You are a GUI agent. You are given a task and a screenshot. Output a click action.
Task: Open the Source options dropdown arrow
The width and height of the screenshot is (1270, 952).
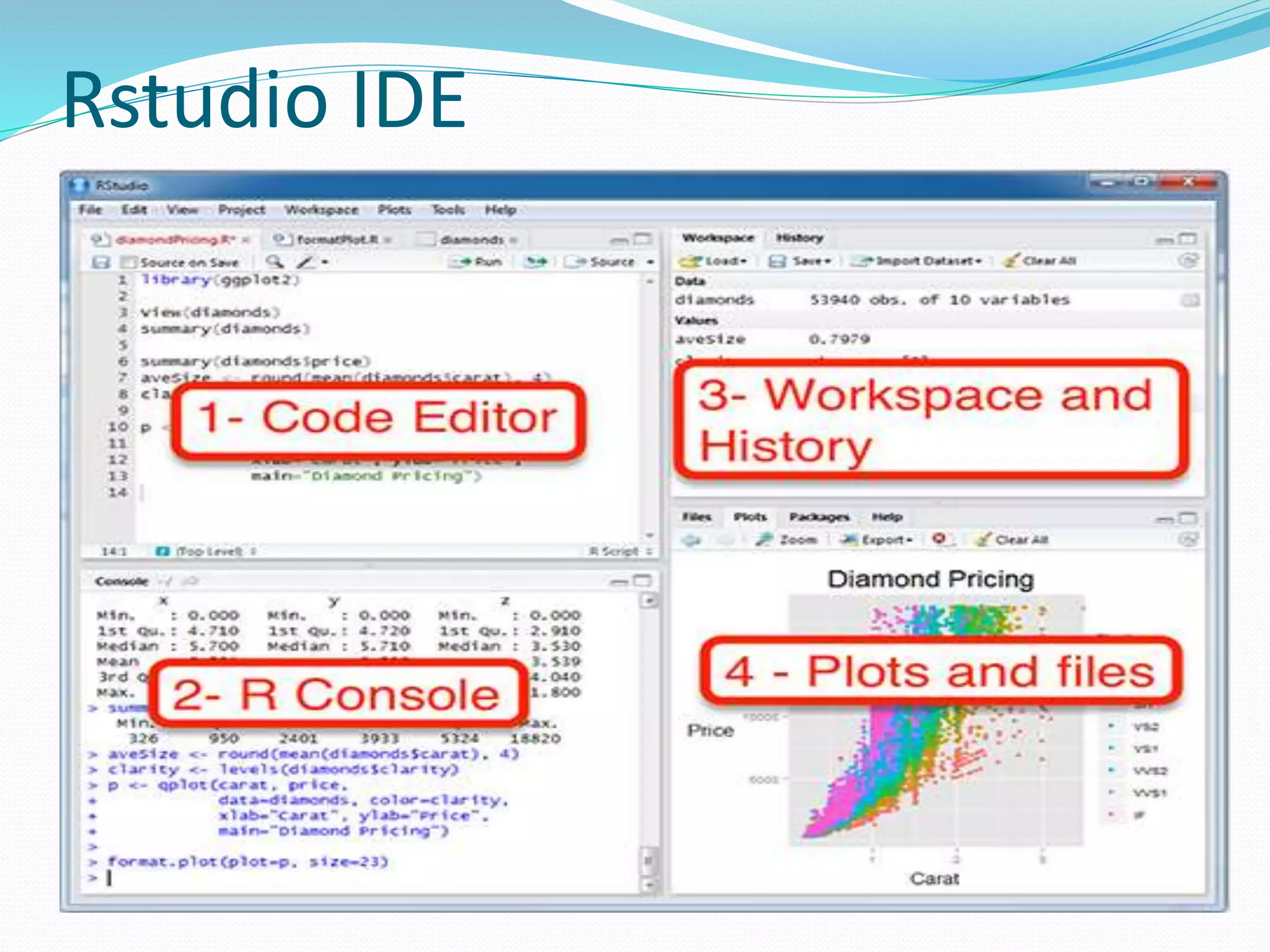pyautogui.click(x=650, y=262)
